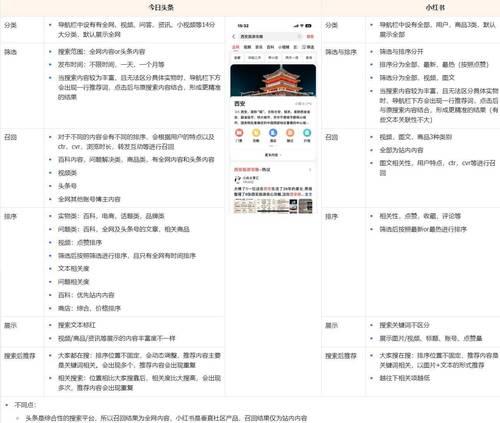
Task: Click the bullet 筛选与排序分开
Action: click(401, 52)
